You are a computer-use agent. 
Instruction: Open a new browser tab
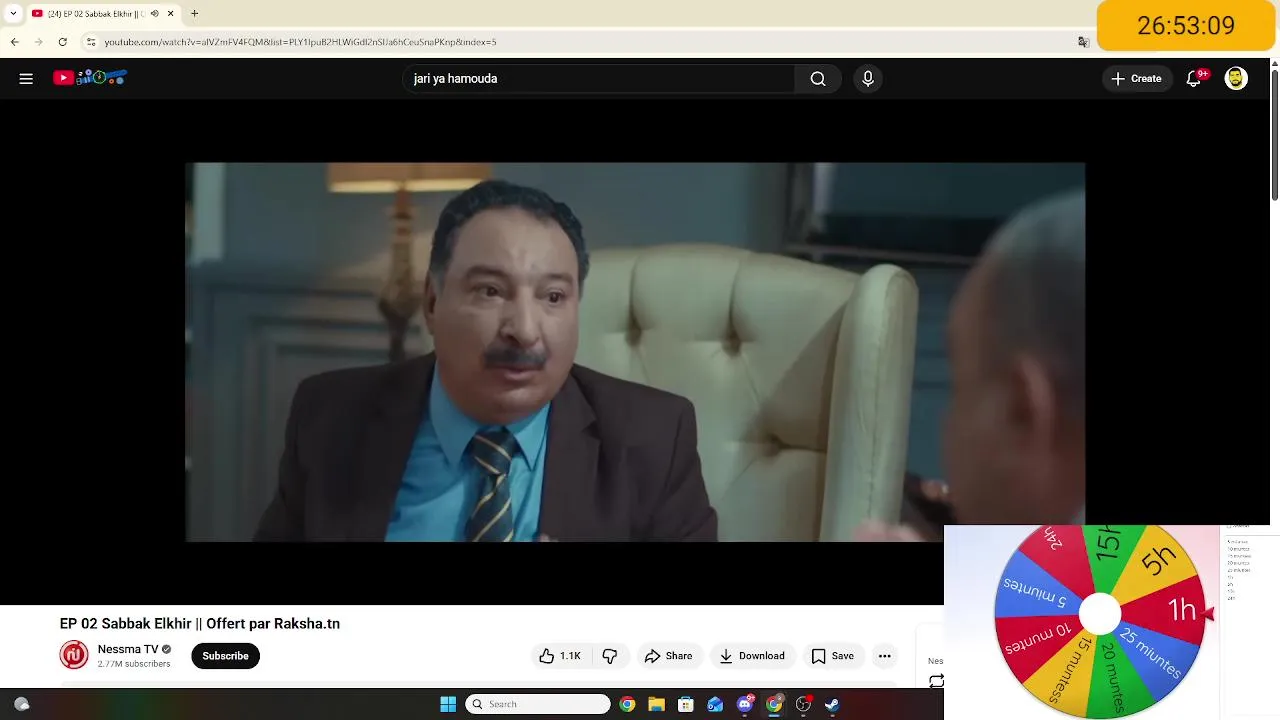tap(195, 14)
